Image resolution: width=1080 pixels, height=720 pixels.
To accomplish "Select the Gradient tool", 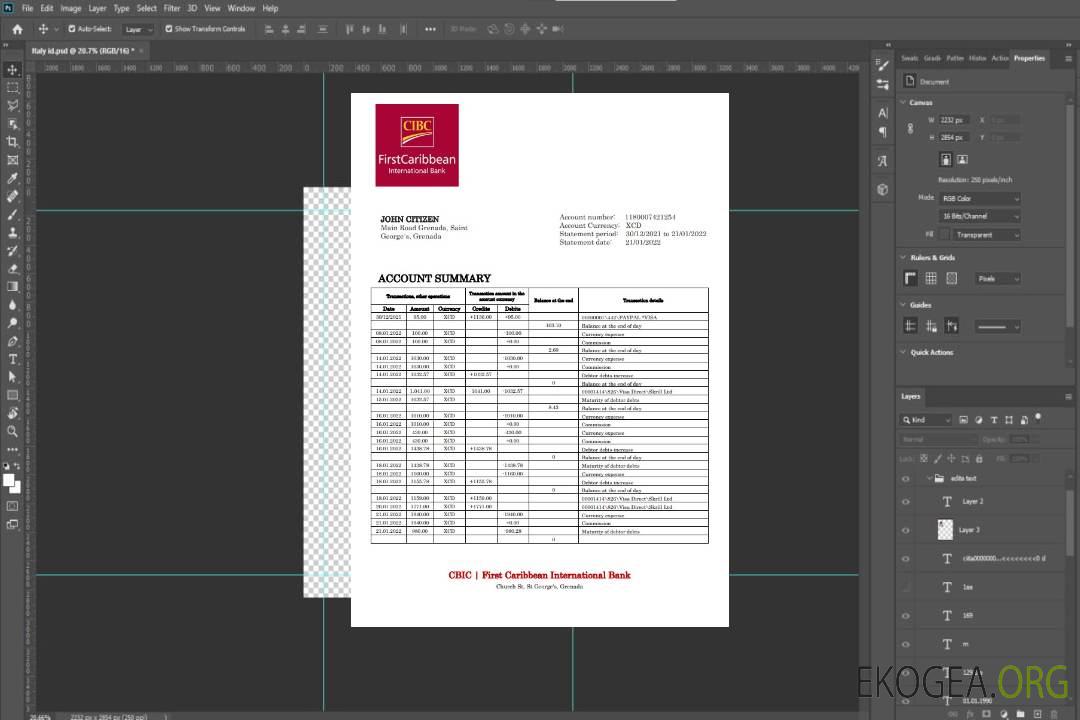I will [x=12, y=287].
